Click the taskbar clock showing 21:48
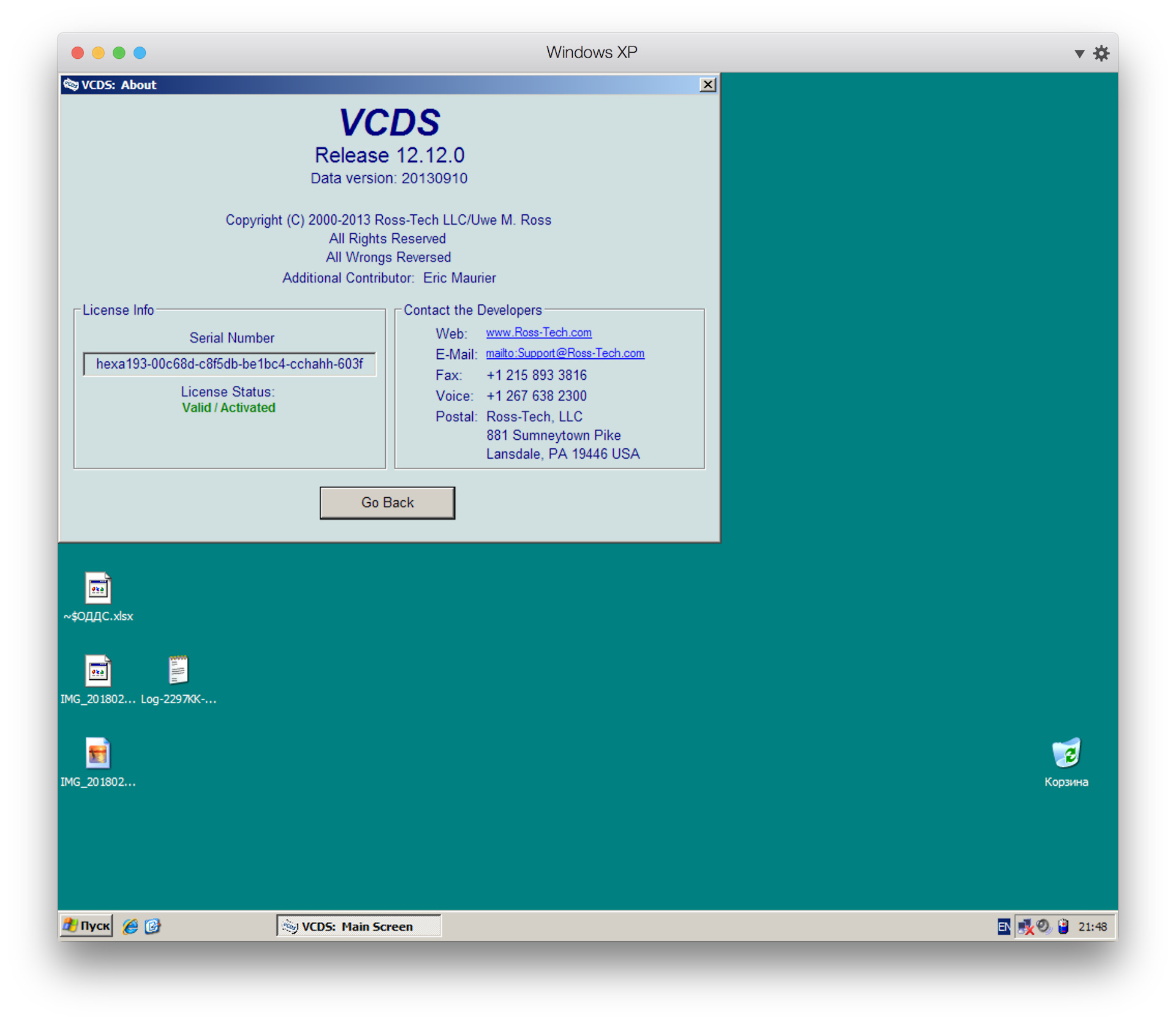Image resolution: width=1176 pixels, height=1024 pixels. 1093,927
